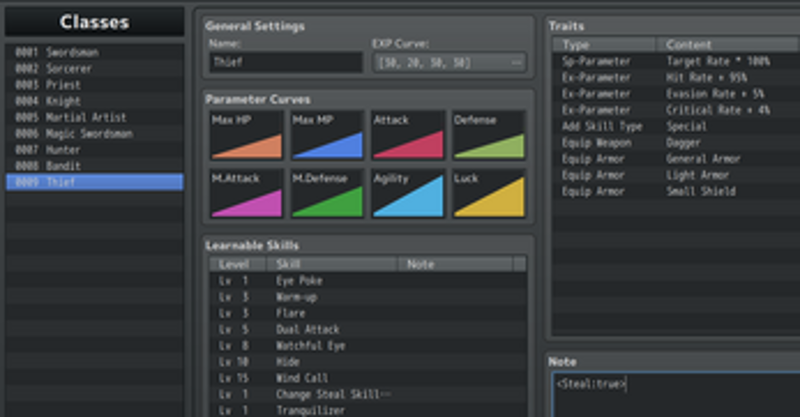This screenshot has height=417, width=800.
Task: Open the Max MP parameter curve
Action: pyautogui.click(x=328, y=135)
